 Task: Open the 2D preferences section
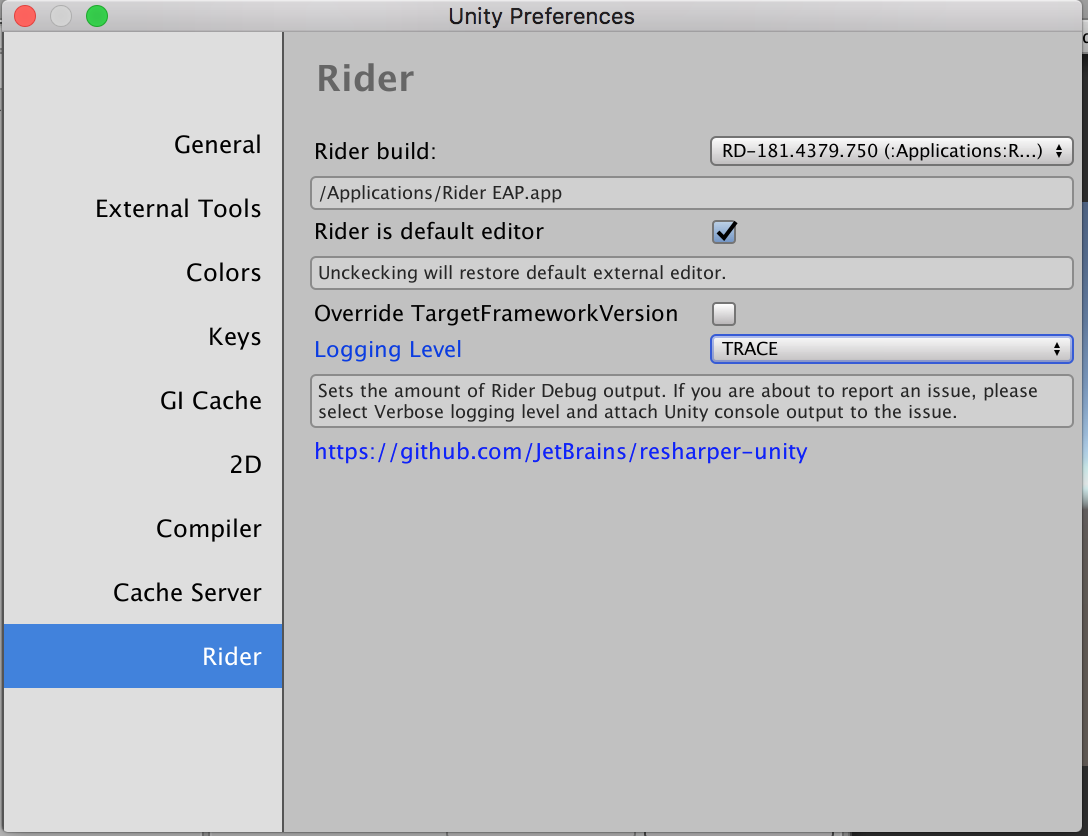point(245,464)
